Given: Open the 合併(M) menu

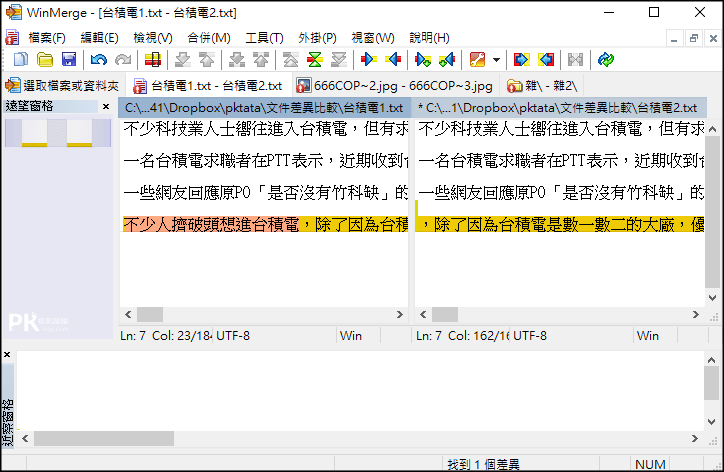Looking at the screenshot, I should [x=209, y=38].
